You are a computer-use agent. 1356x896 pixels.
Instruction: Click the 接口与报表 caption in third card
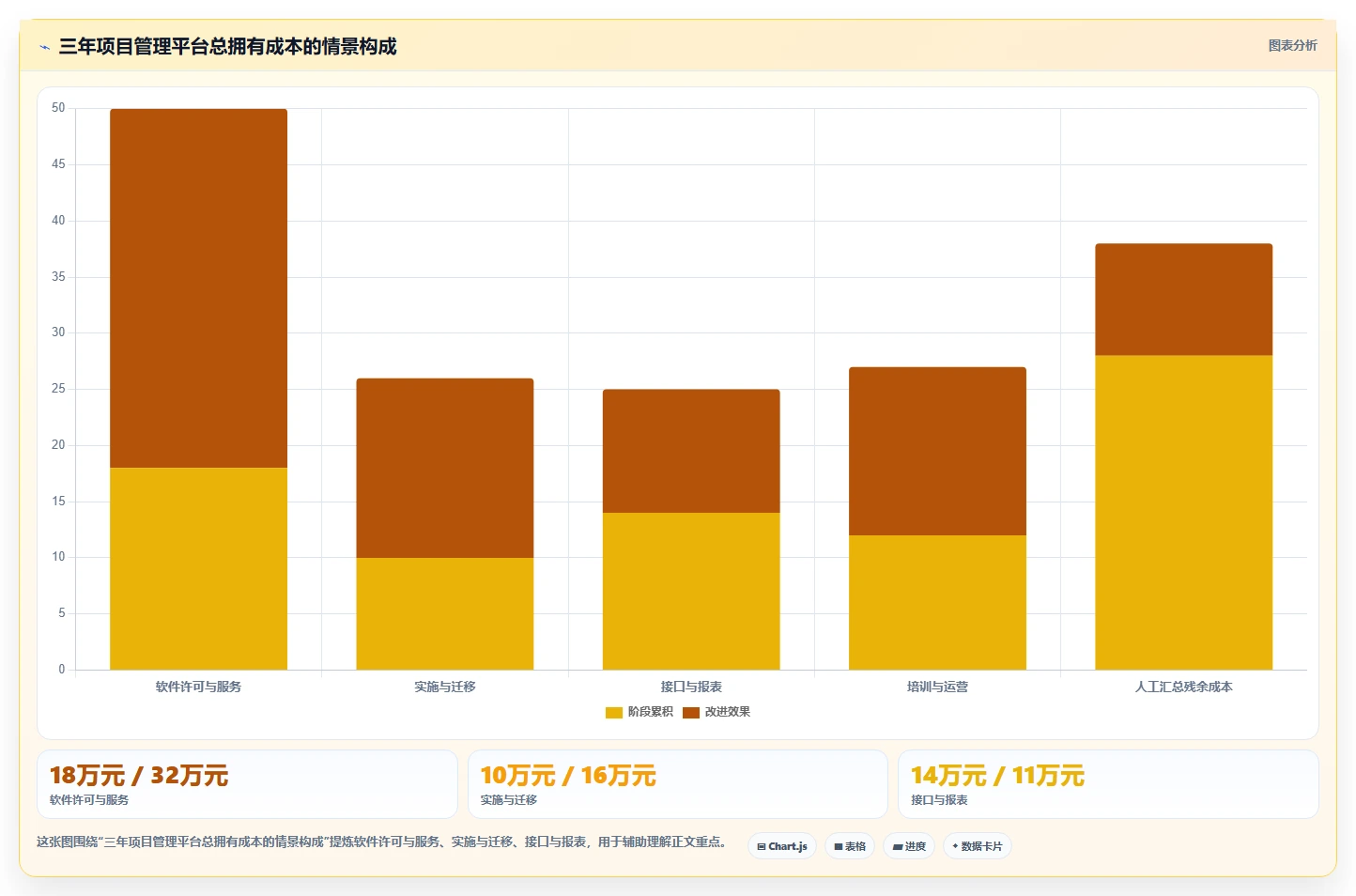pos(939,800)
